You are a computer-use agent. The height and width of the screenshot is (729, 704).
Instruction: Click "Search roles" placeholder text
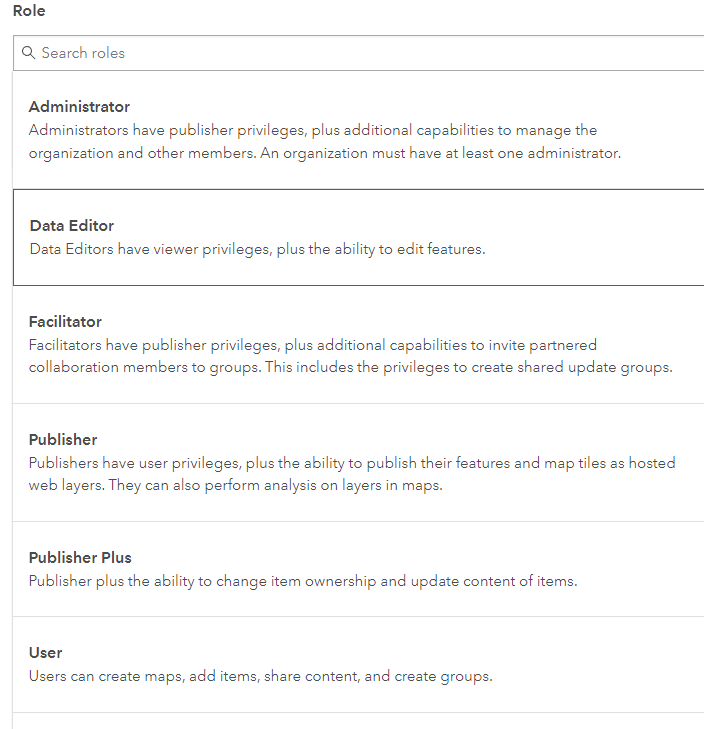click(x=83, y=53)
